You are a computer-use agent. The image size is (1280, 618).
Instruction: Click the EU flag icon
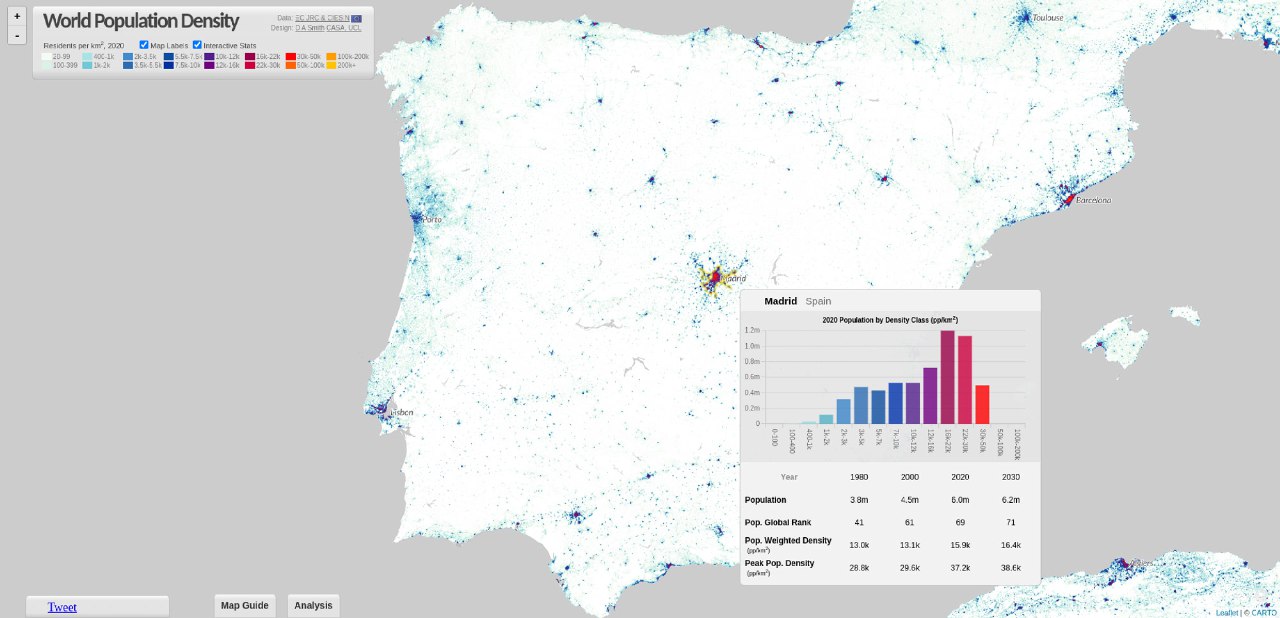coord(357,18)
